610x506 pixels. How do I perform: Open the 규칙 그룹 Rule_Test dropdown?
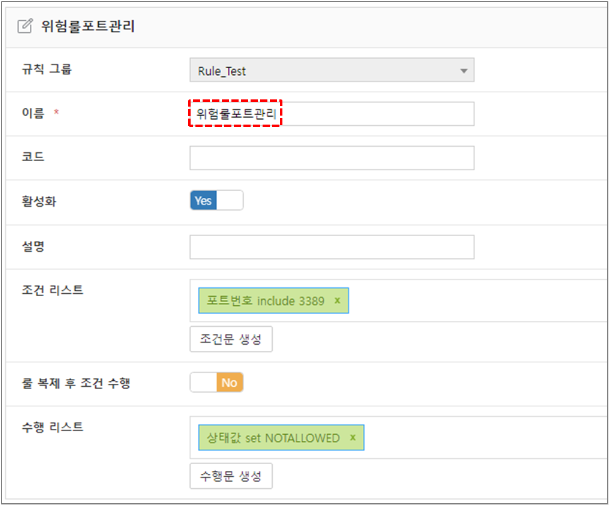[x=332, y=70]
